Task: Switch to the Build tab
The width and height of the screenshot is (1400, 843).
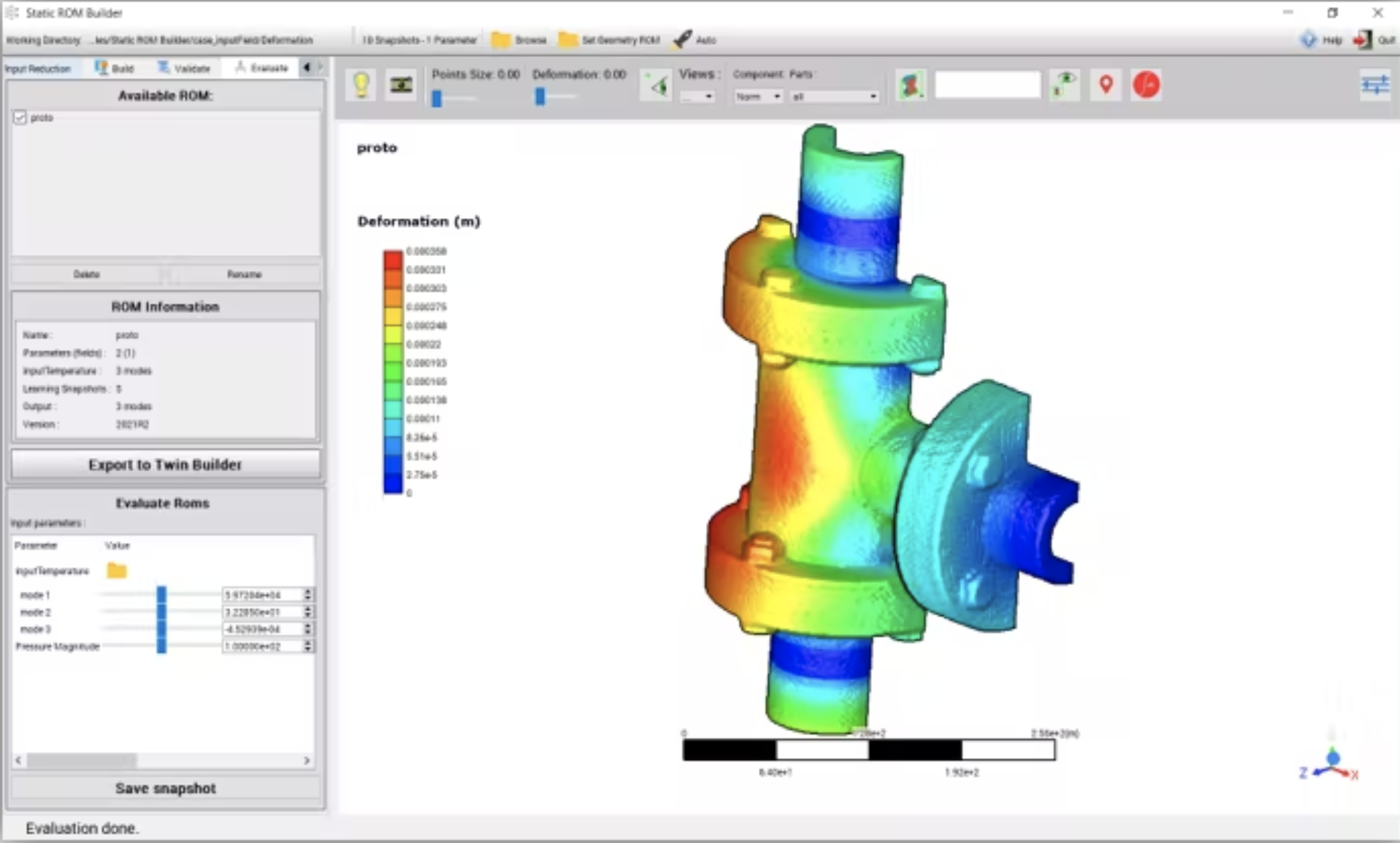Action: [x=115, y=68]
